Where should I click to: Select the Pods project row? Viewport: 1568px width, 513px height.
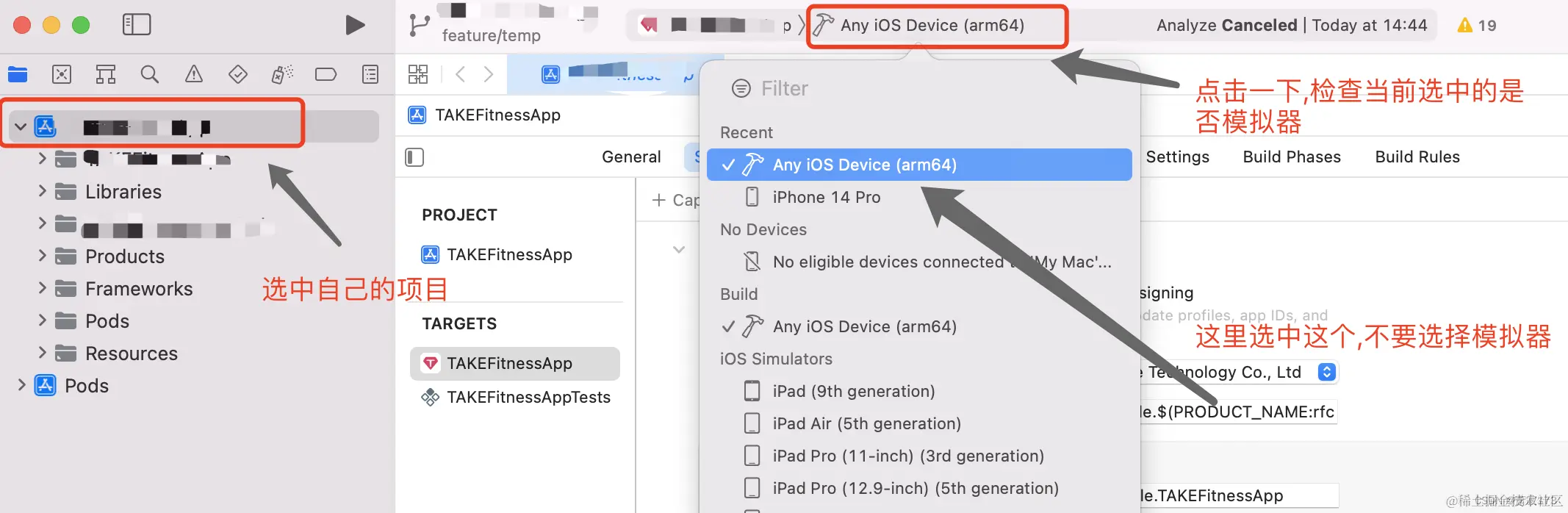pos(194,386)
